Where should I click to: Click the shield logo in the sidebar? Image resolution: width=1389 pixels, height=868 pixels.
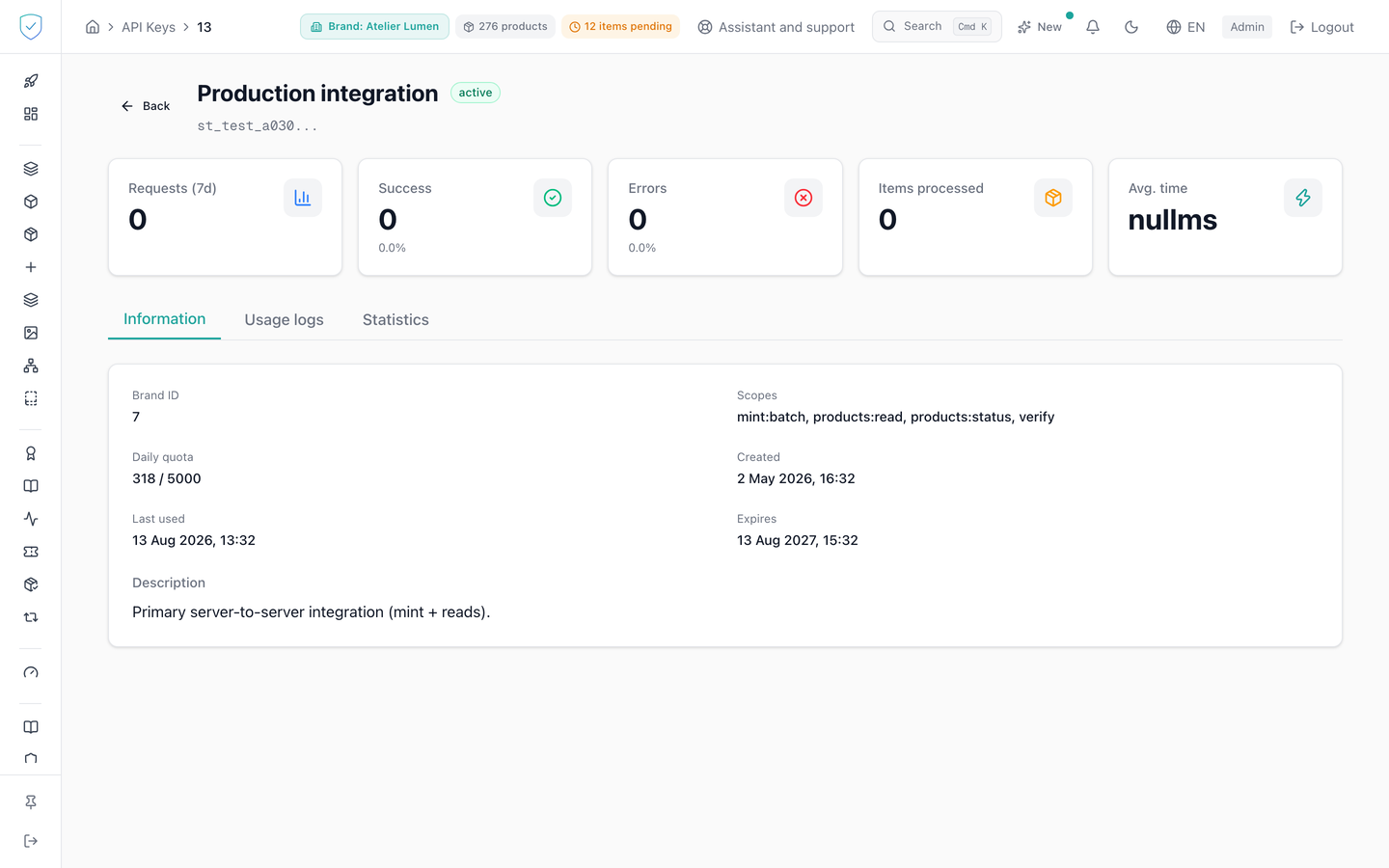31,27
